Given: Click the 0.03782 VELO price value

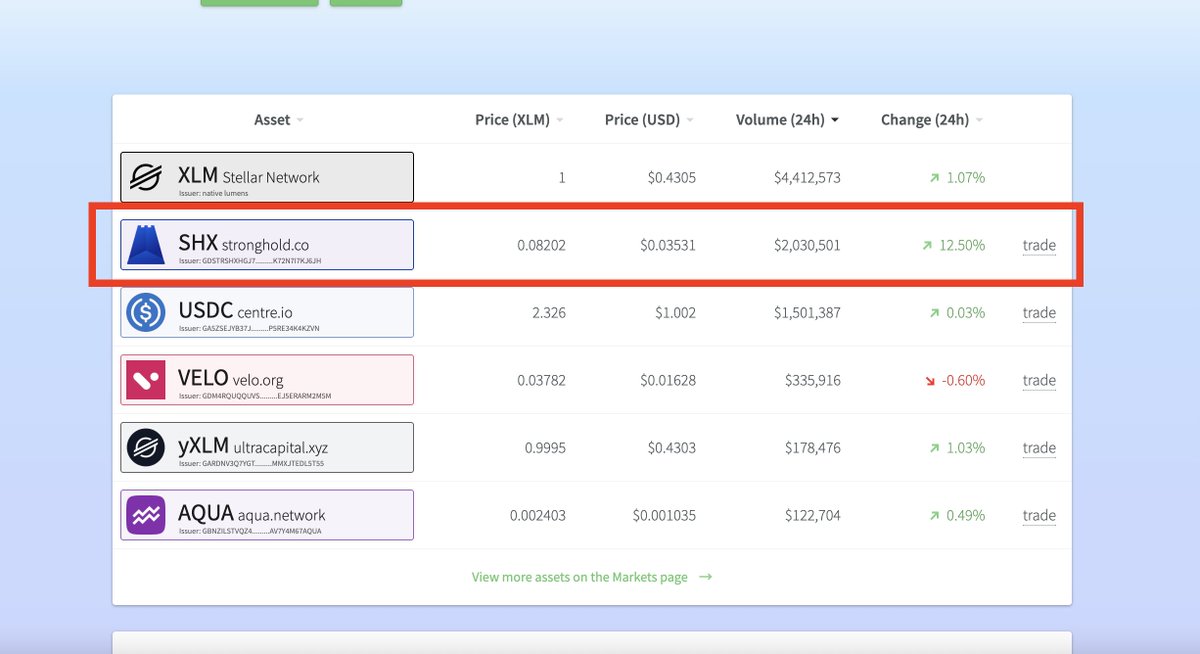Looking at the screenshot, I should [x=541, y=380].
